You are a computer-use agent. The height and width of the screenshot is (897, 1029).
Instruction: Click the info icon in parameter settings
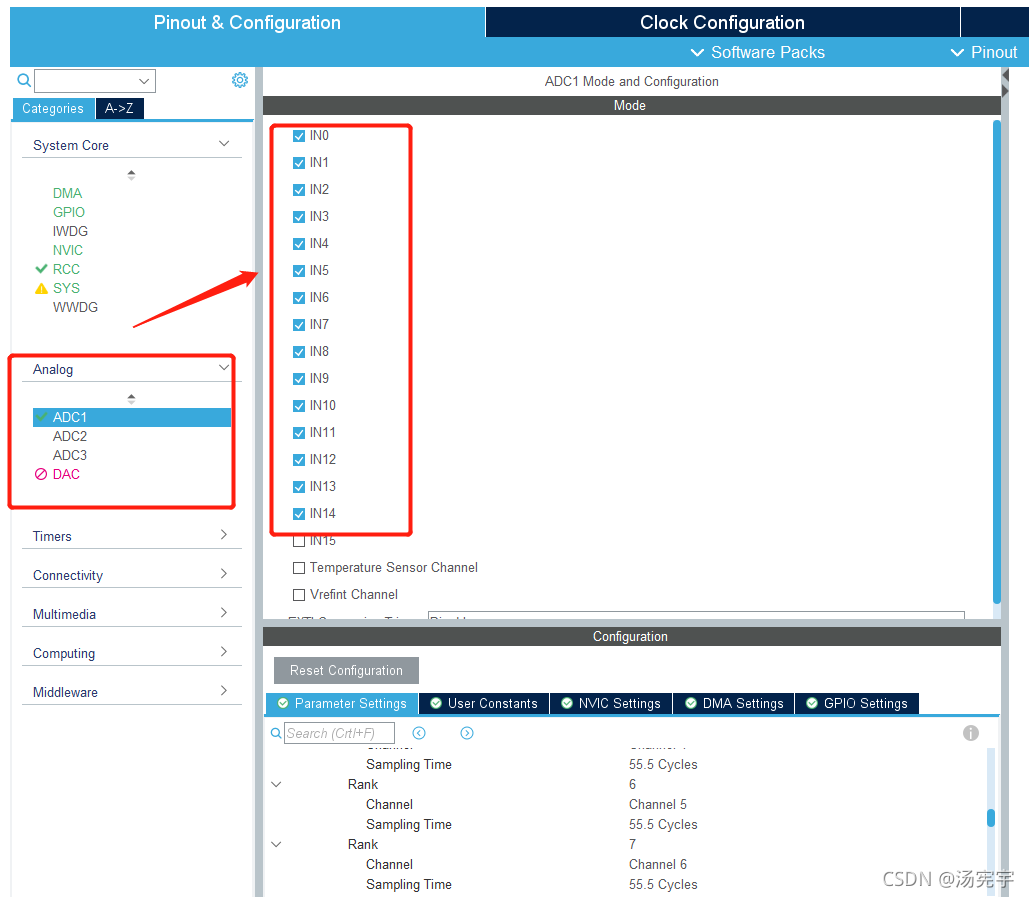tap(971, 733)
